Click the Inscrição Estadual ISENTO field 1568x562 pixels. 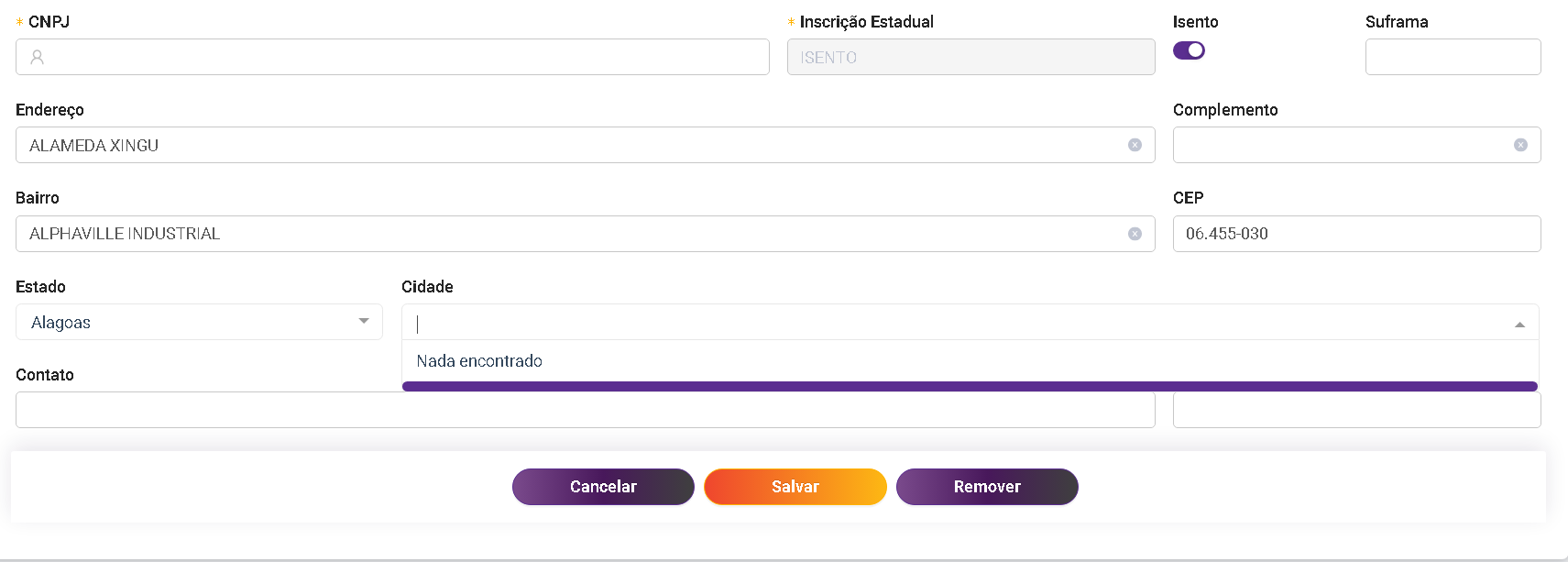coord(970,57)
